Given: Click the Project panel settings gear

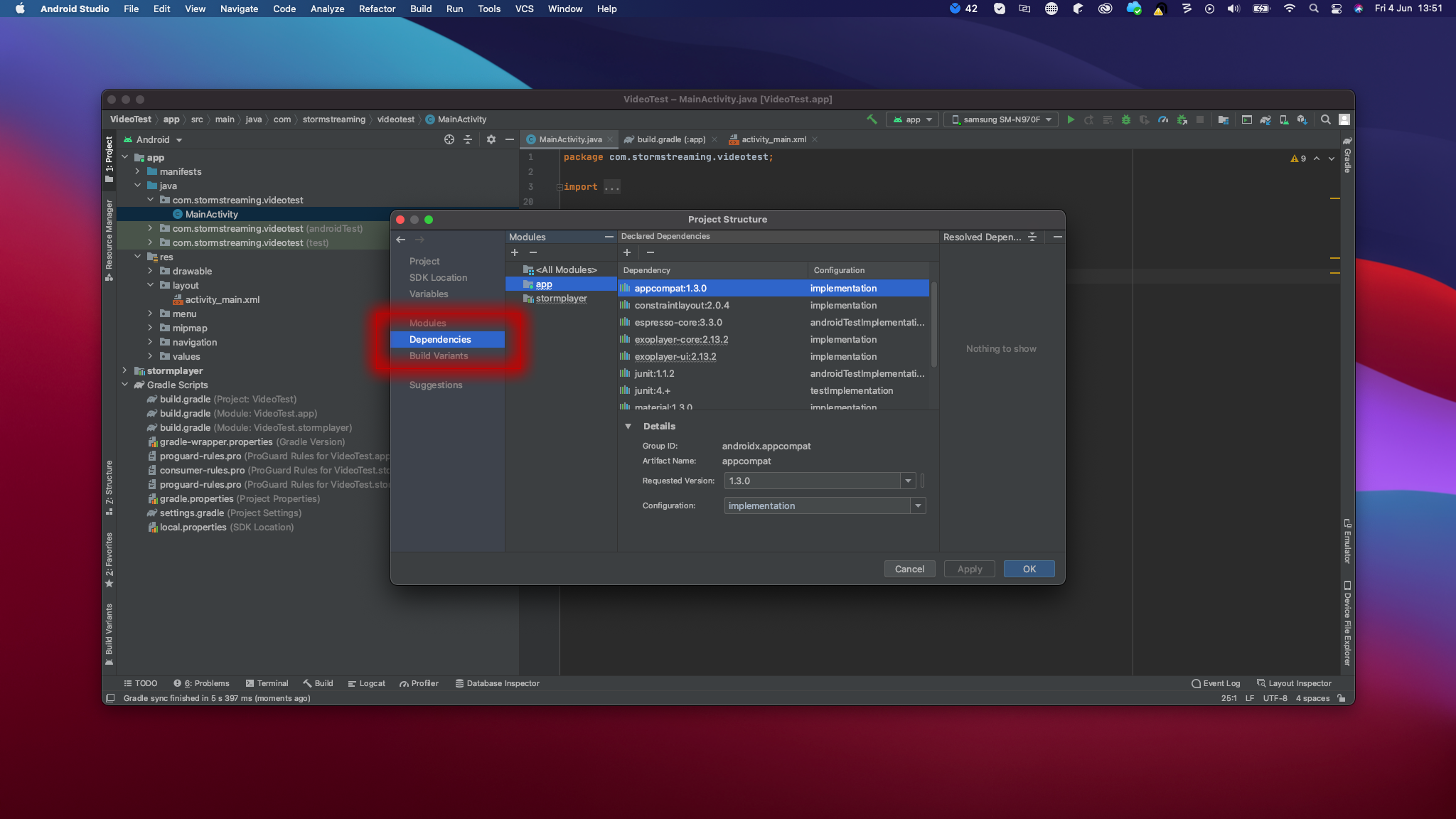Looking at the screenshot, I should point(491,139).
